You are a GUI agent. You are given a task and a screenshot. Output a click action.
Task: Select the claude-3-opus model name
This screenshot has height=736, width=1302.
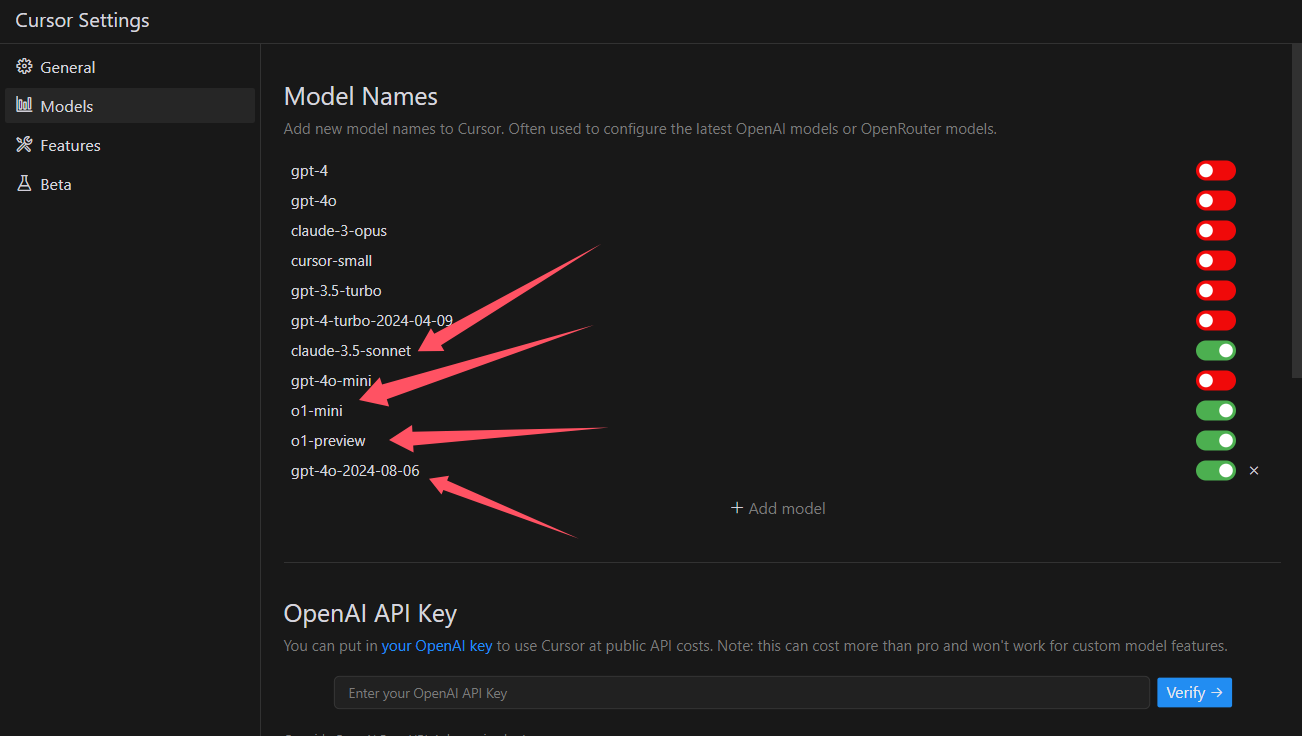[x=339, y=231]
